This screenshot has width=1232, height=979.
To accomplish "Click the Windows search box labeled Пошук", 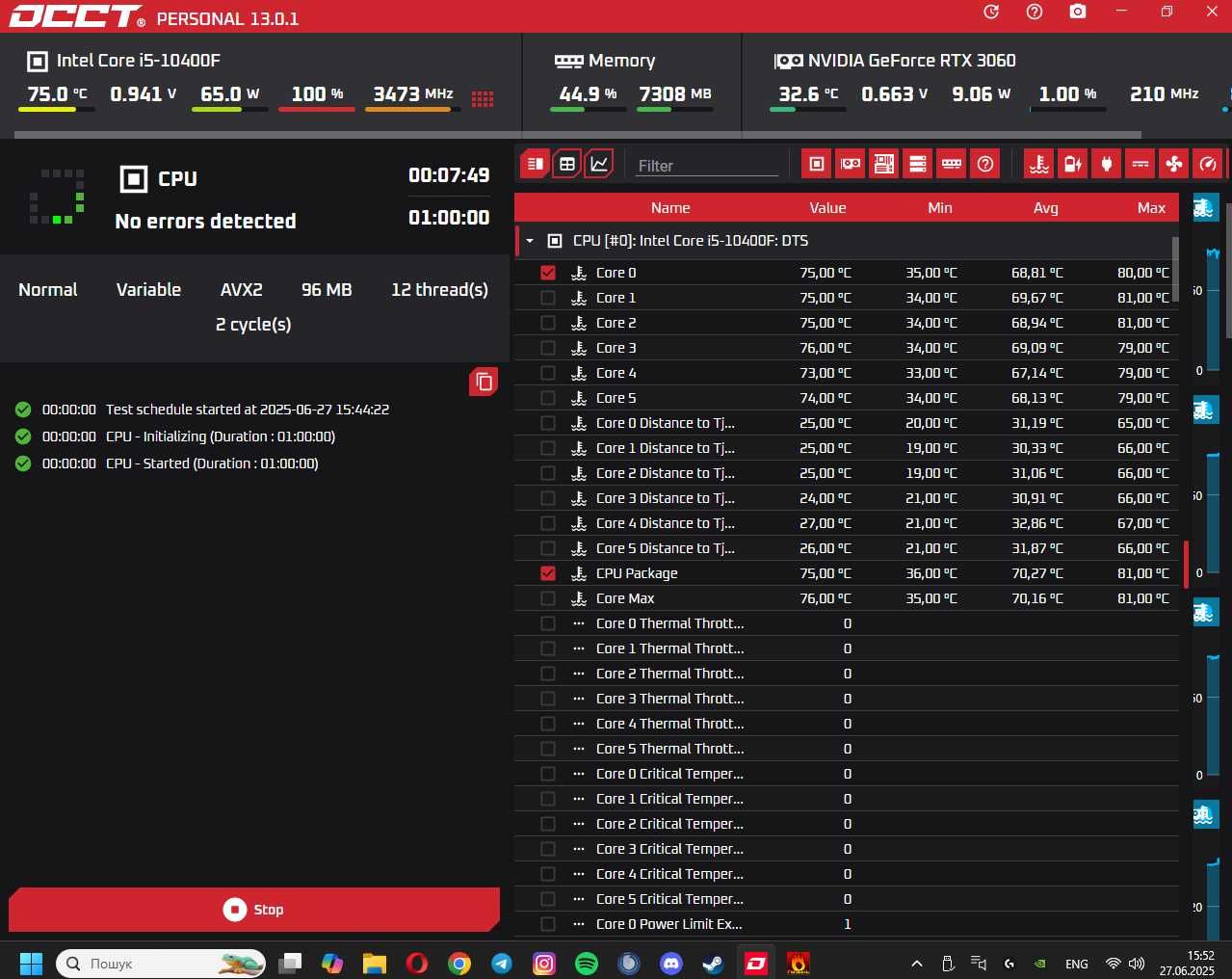I will [x=161, y=963].
